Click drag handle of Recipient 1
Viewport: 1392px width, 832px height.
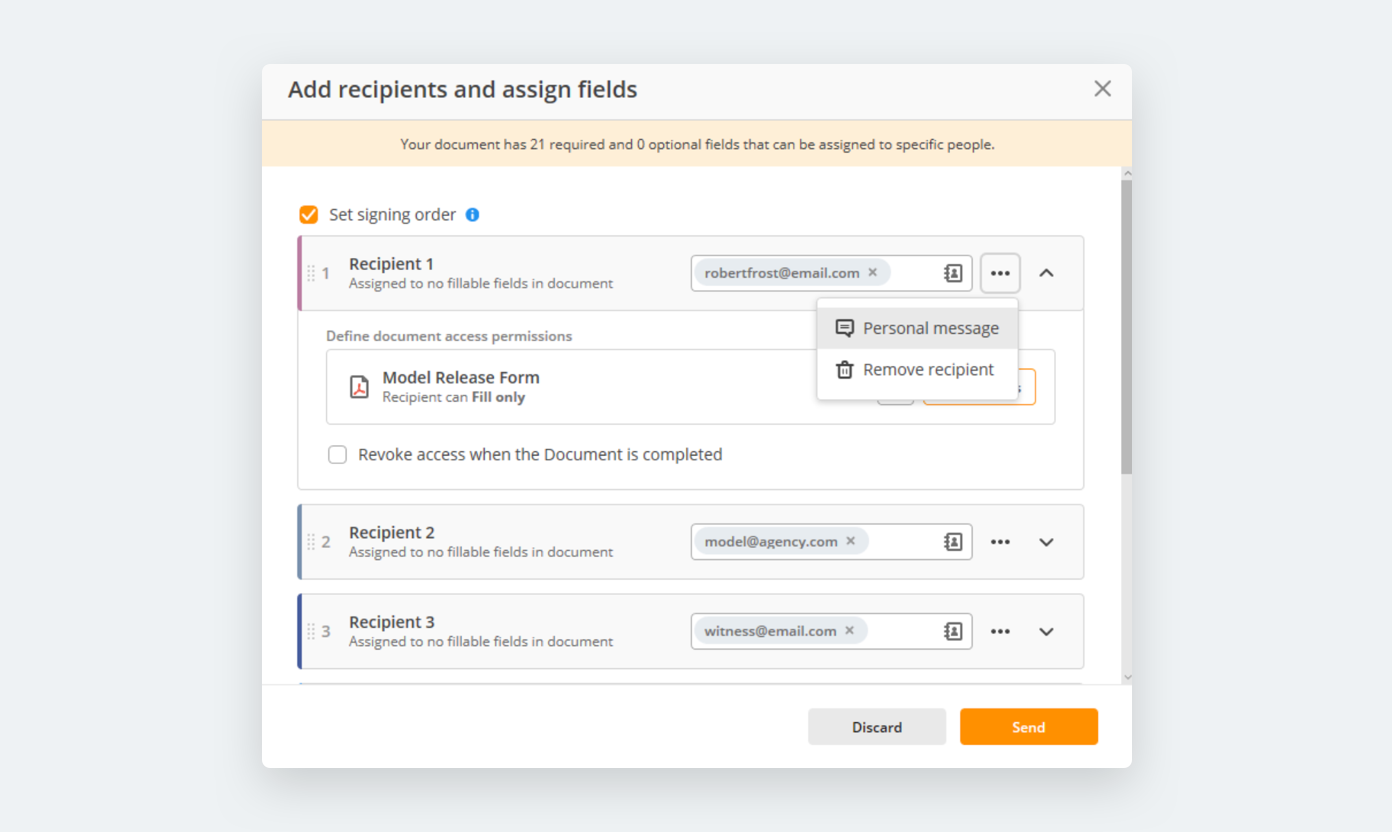pyautogui.click(x=311, y=273)
